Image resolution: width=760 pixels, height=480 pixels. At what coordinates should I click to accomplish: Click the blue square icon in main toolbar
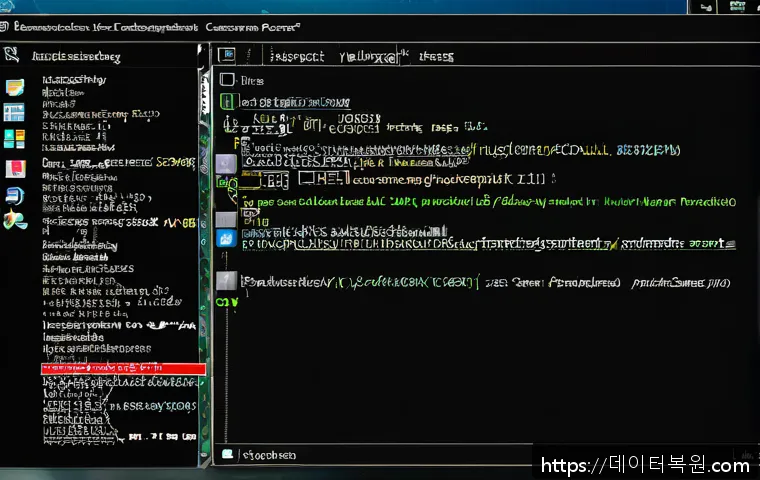click(227, 55)
